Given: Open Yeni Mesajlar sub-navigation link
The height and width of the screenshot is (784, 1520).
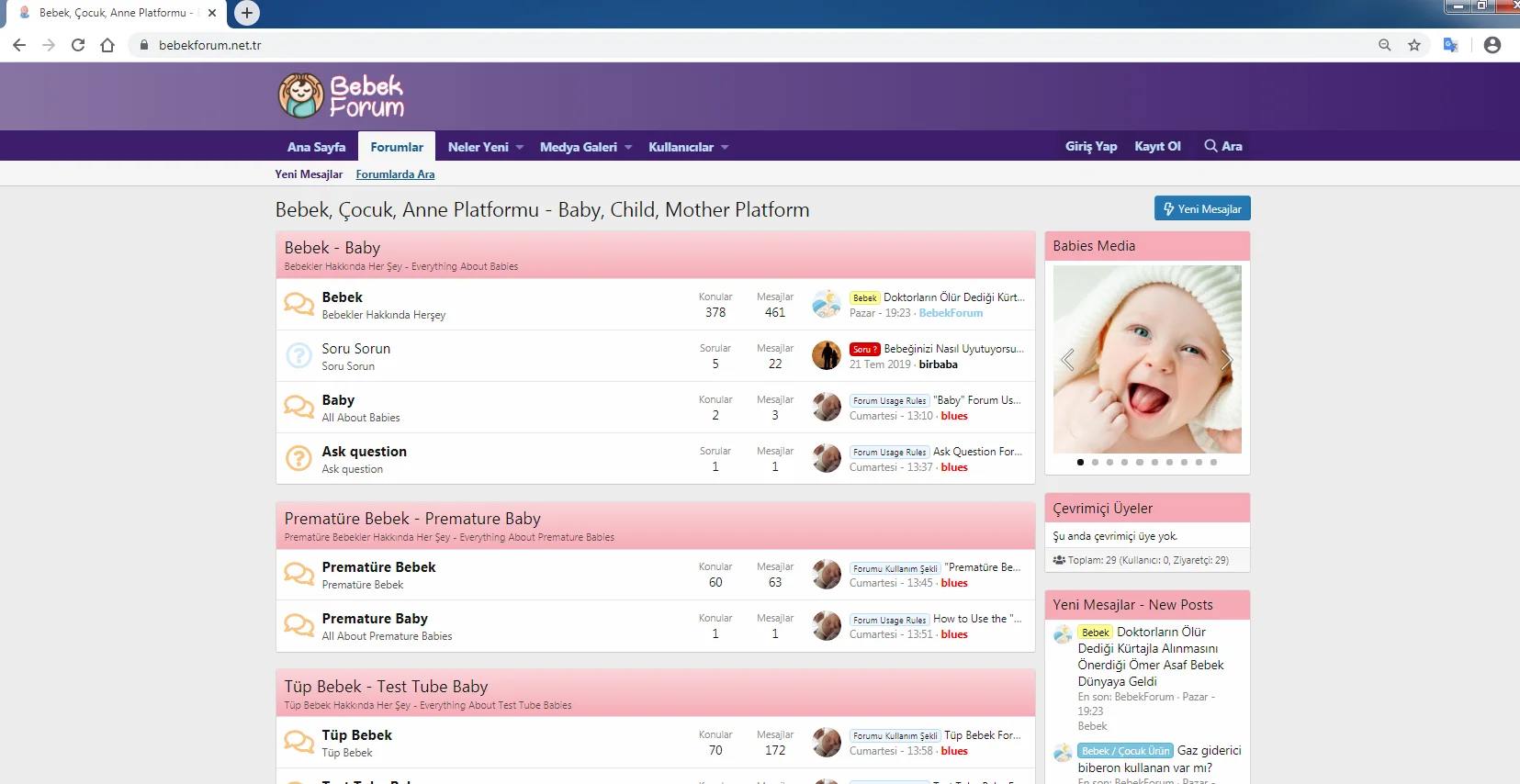Looking at the screenshot, I should [309, 174].
